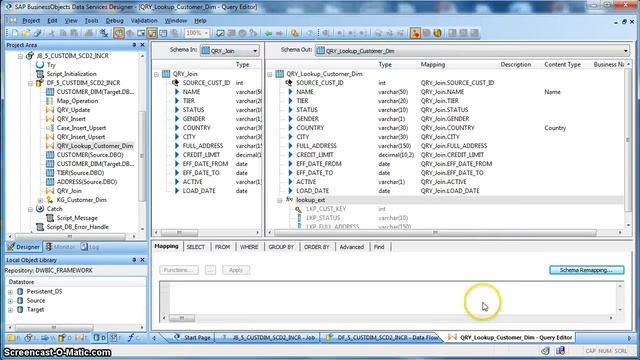The image size is (640, 360).
Task: Click the New document toolbar icon
Action: point(15,33)
